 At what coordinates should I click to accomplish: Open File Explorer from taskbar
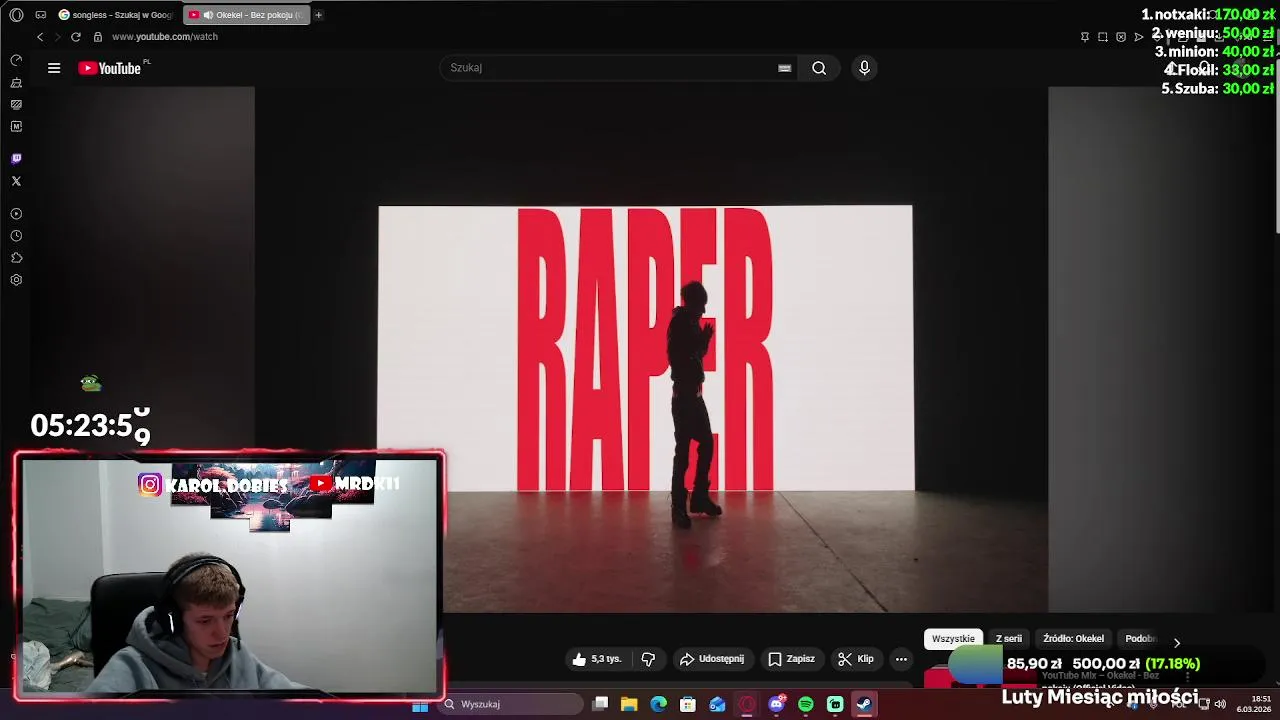point(629,704)
